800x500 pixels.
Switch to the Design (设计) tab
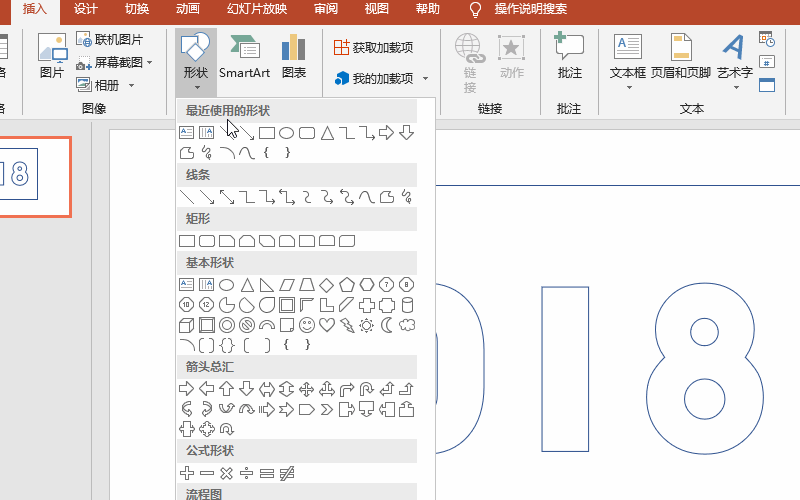(x=85, y=9)
